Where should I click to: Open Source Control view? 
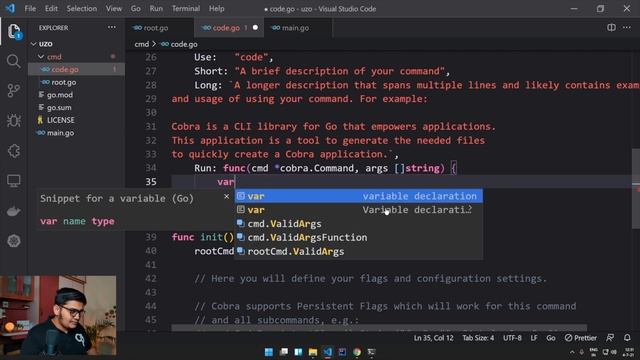tap(13, 91)
